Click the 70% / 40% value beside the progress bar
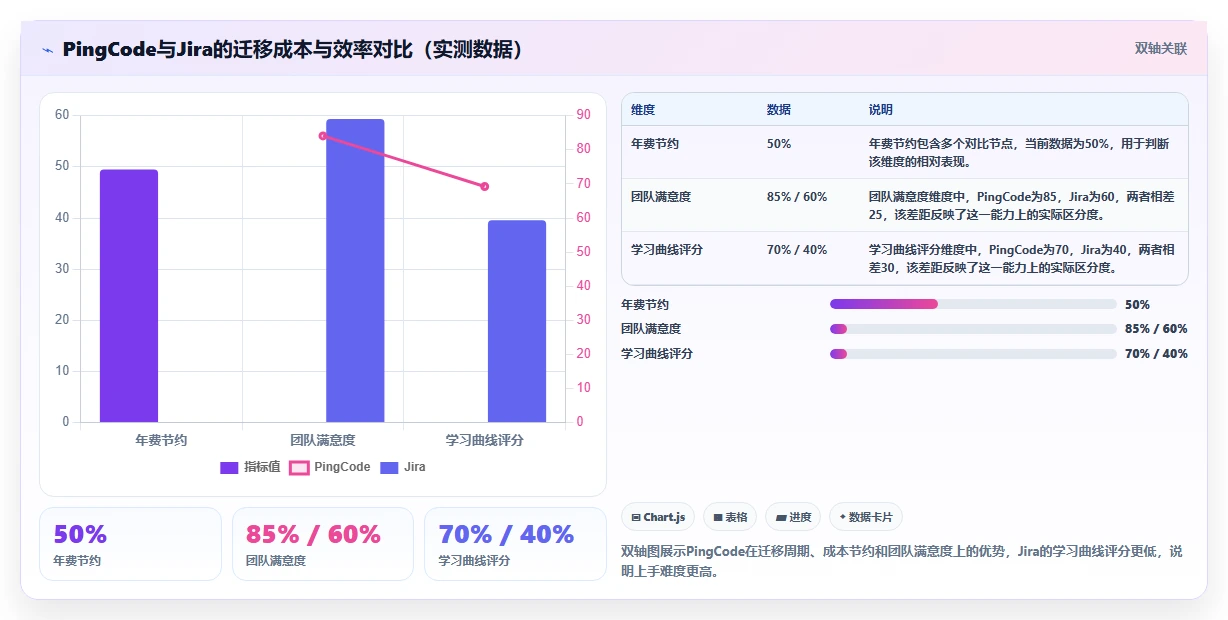1228x620 pixels. (1156, 354)
